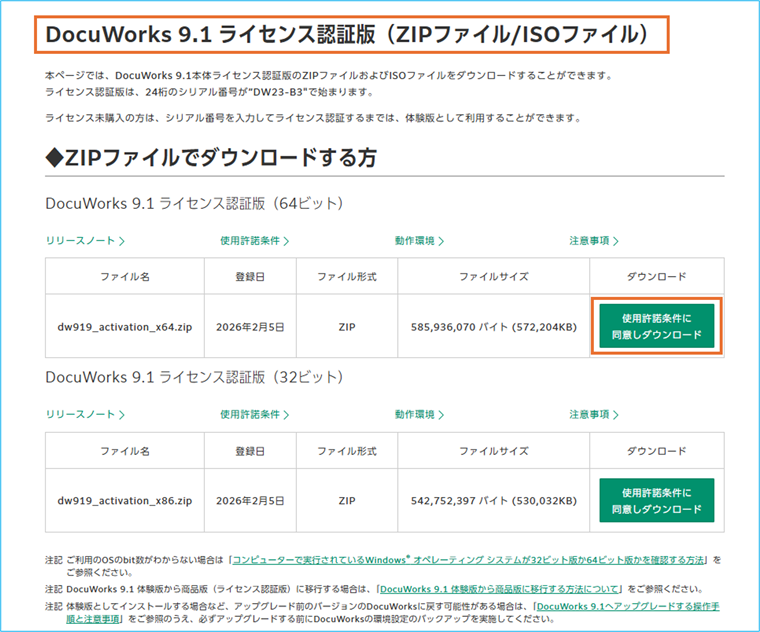Open link about checking Windows 32/64-bit version
Image resolution: width=760 pixels, height=632 pixels.
click(468, 560)
